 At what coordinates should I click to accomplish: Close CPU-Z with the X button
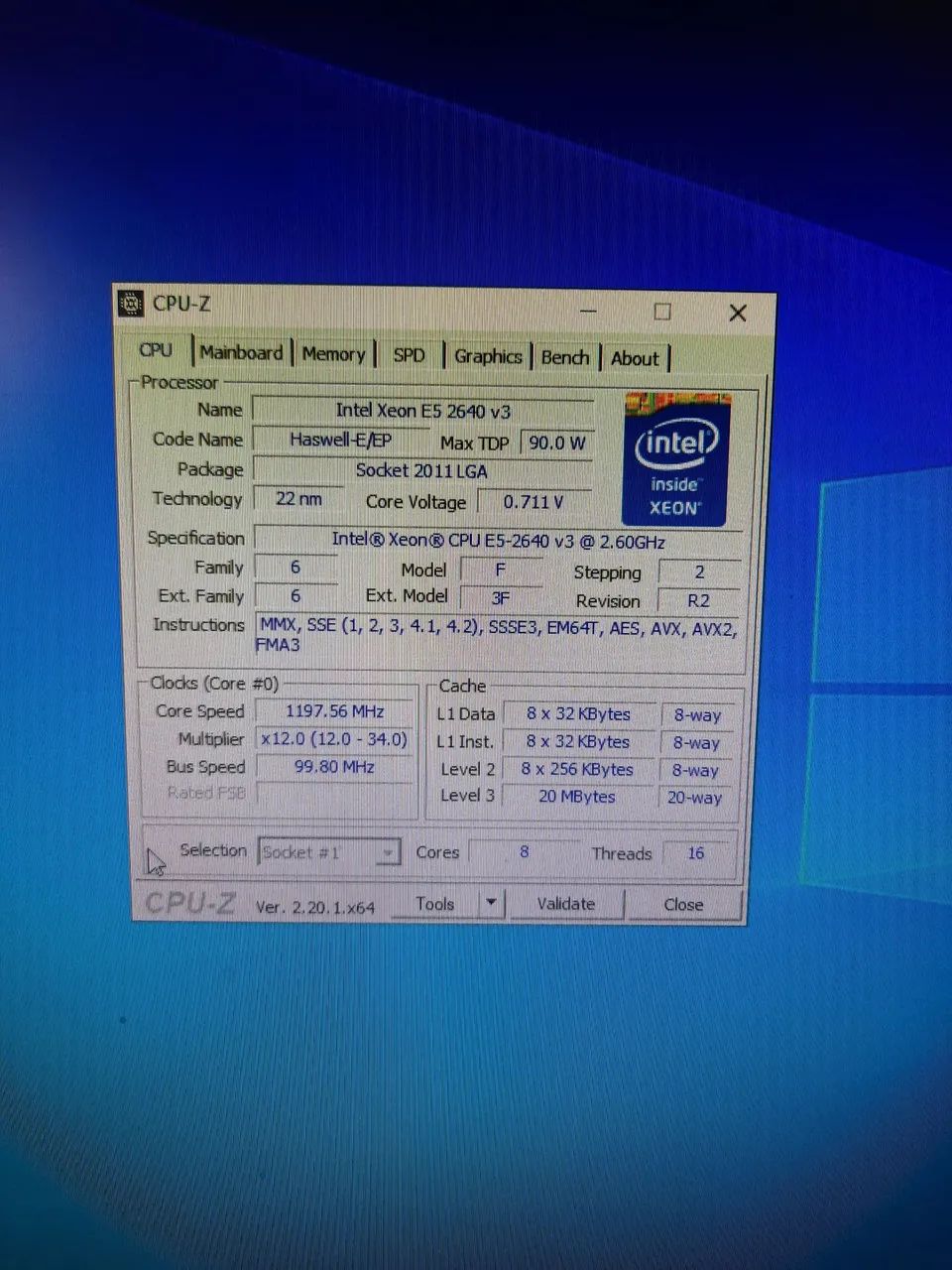737,313
